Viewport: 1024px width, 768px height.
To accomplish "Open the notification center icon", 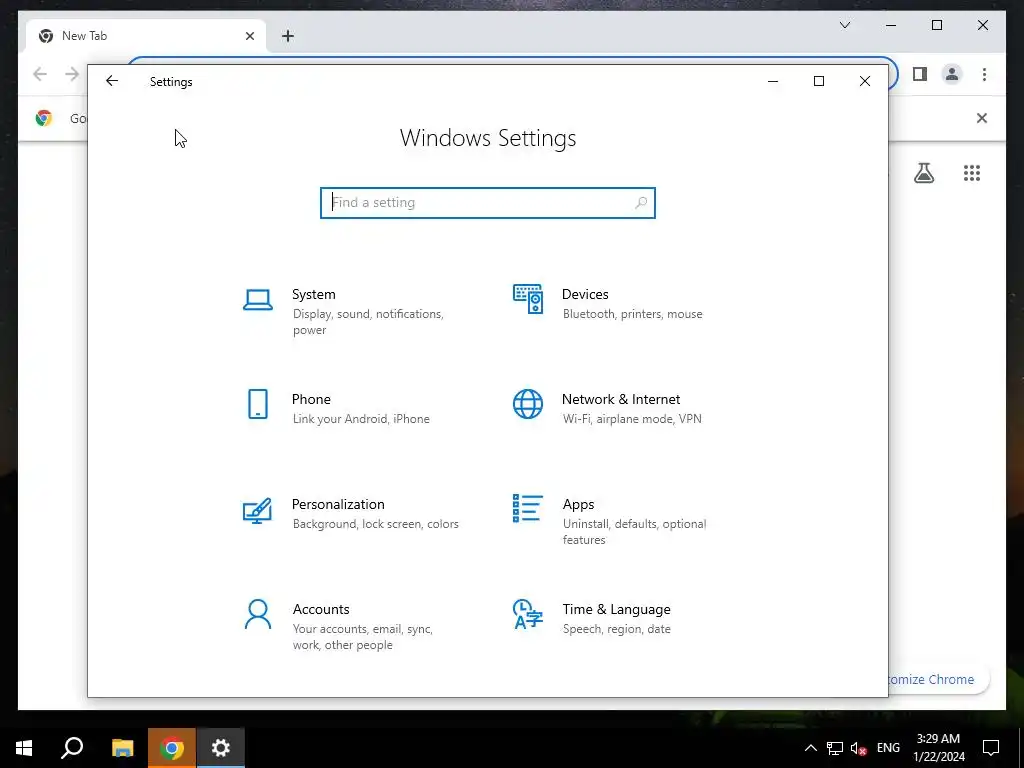I will coord(991,748).
